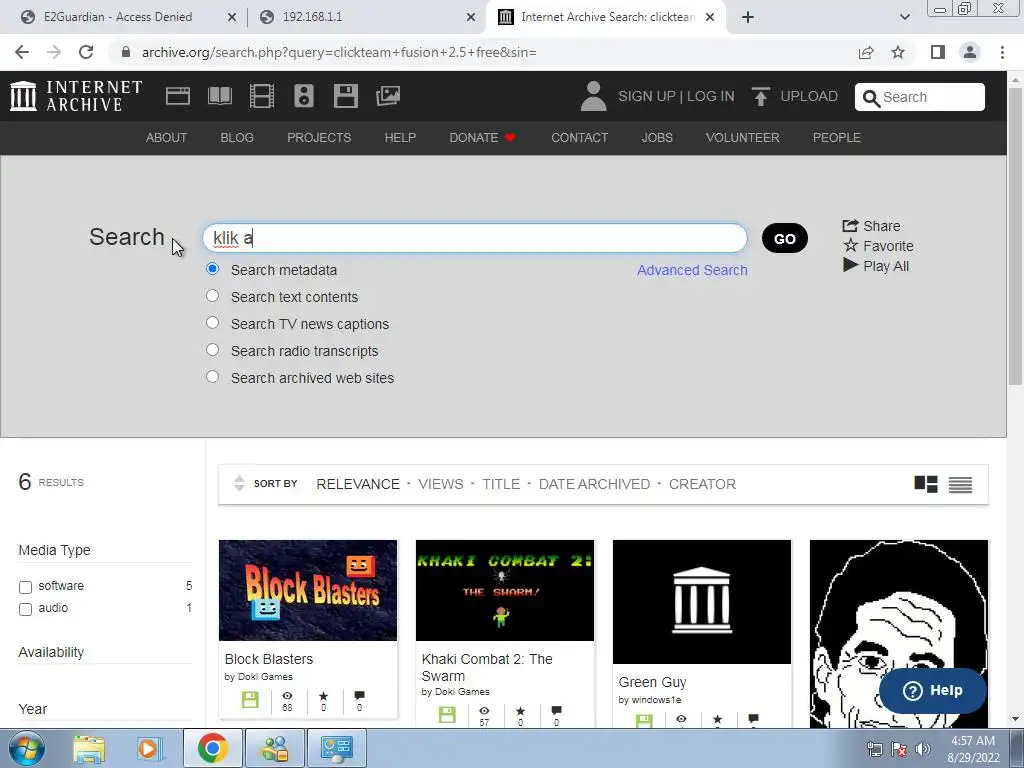
Task: Open the Images icon in the navbar
Action: 388,96
